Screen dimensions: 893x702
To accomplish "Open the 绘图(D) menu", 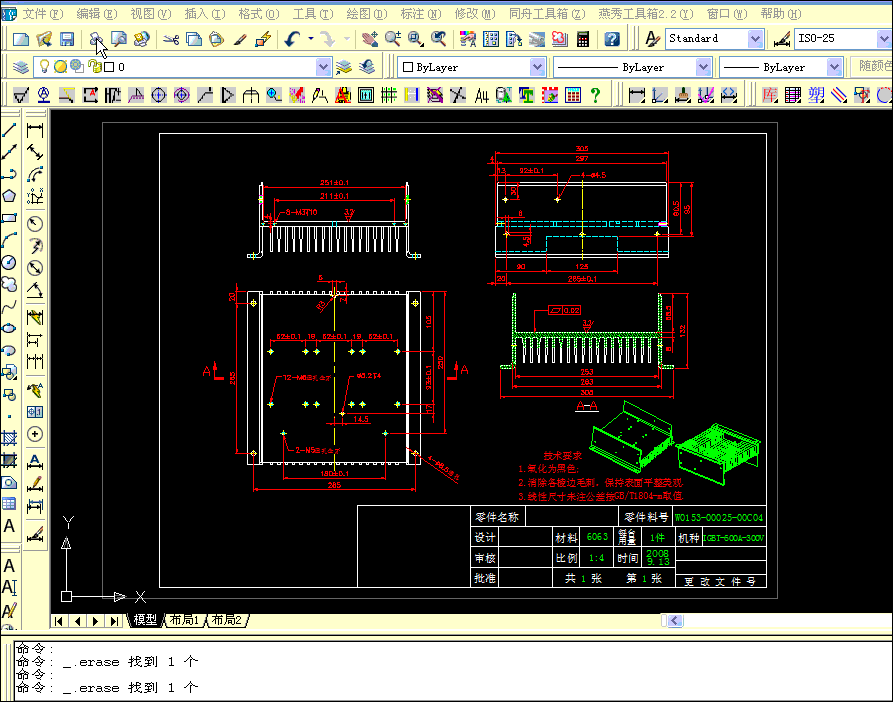I will pyautogui.click(x=367, y=14).
